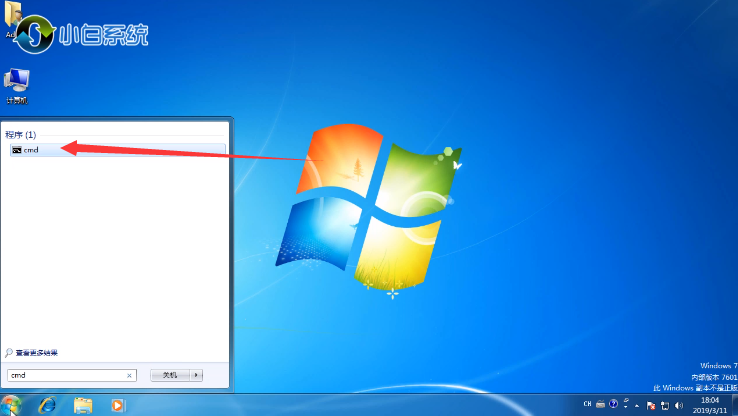Open the help icon on language bar
Viewport: 738px width, 416px height.
pos(613,404)
